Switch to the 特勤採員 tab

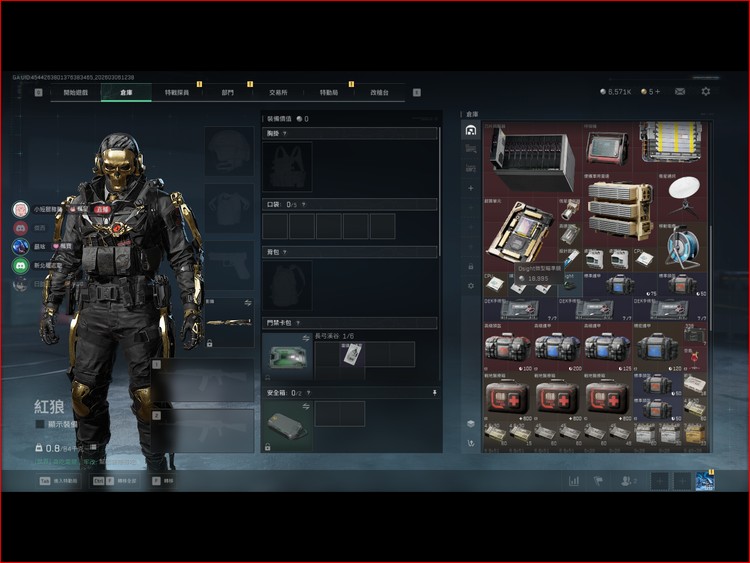(177, 92)
